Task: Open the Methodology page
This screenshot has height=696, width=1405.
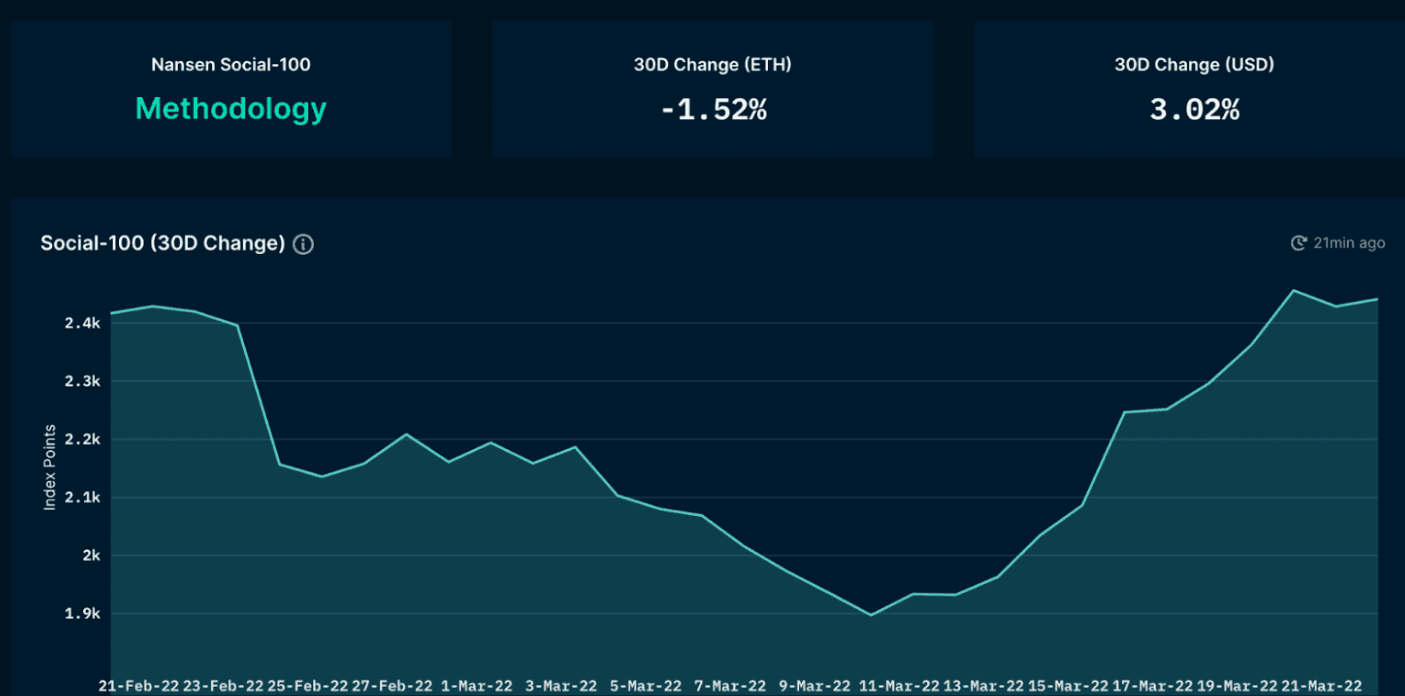Action: click(230, 109)
